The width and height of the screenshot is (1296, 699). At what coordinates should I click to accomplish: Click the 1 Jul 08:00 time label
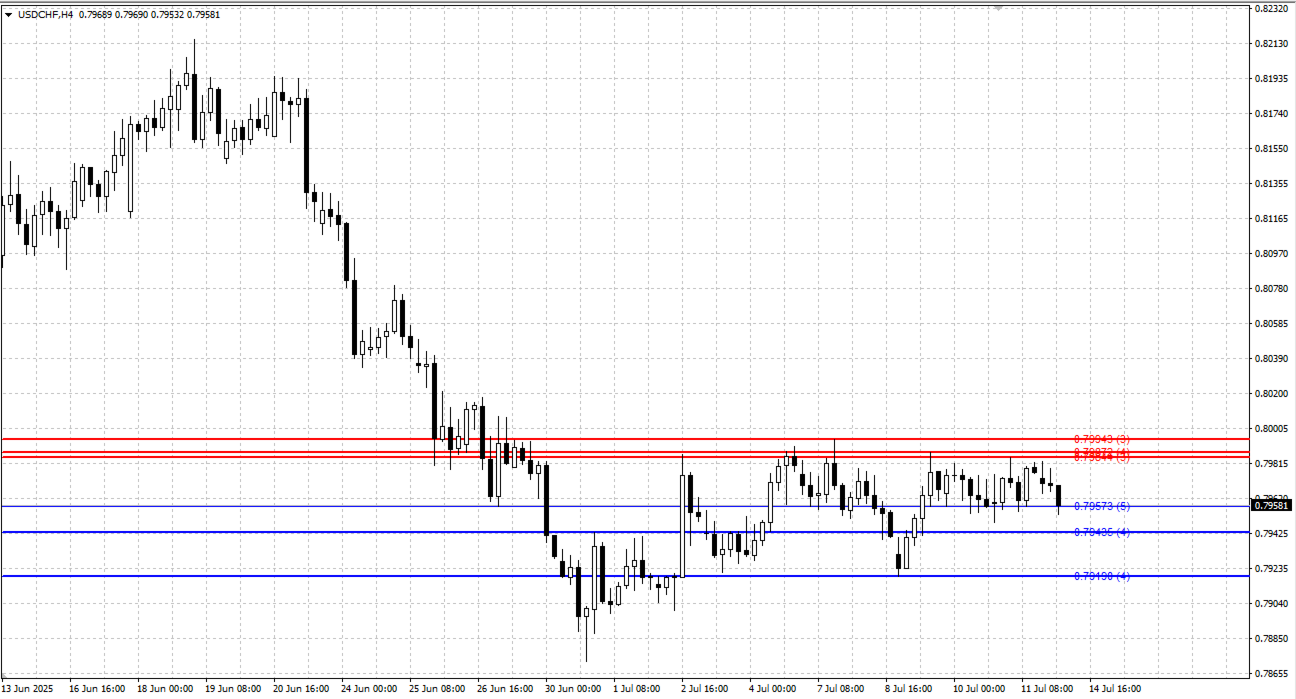pyautogui.click(x=638, y=689)
